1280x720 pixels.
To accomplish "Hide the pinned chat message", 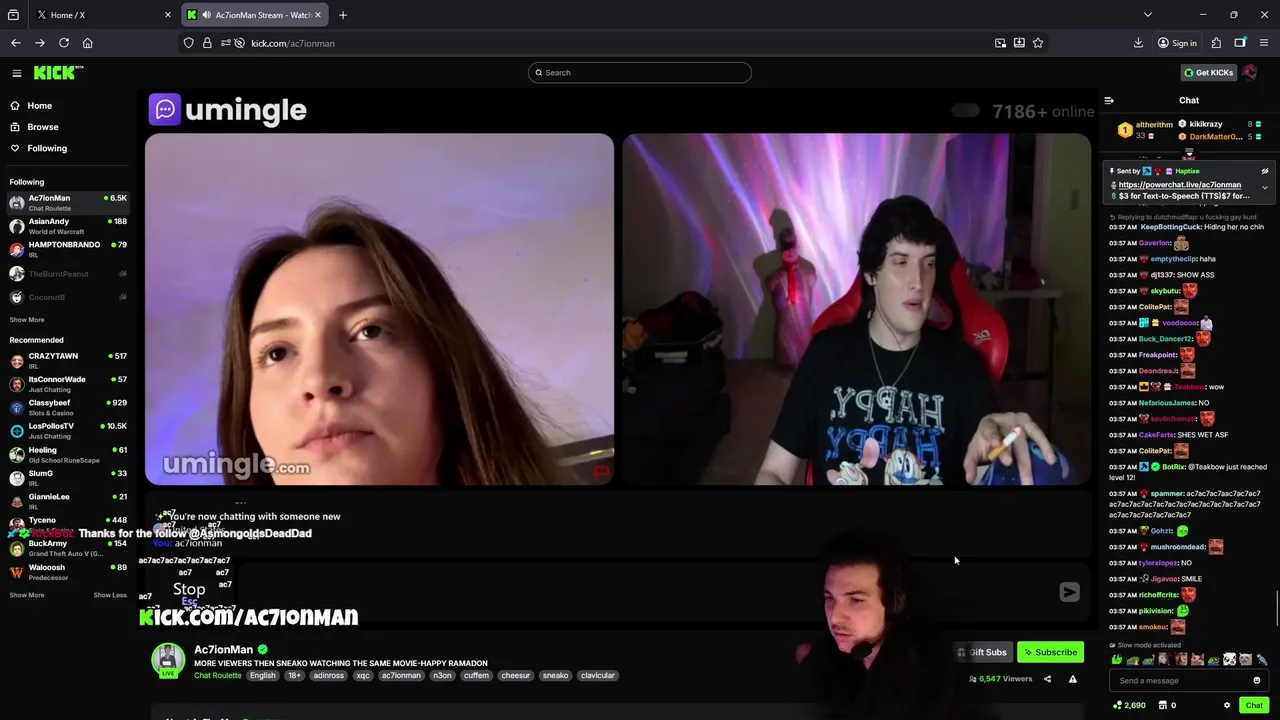I will click(1264, 171).
